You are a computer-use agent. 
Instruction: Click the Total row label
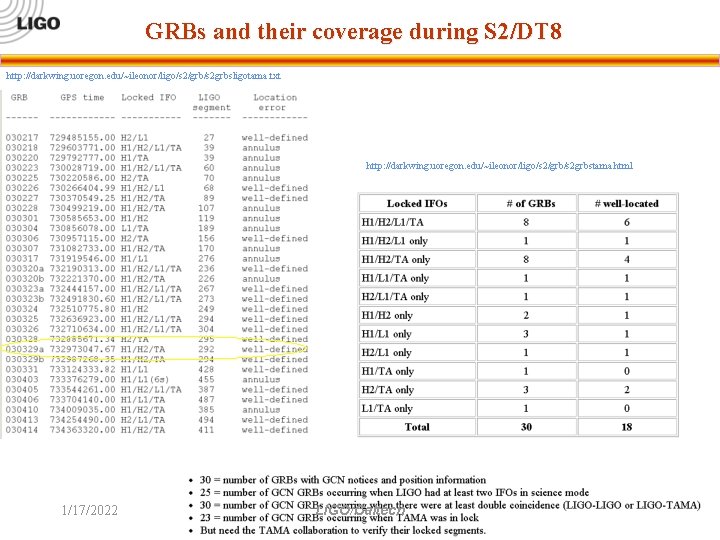417,427
